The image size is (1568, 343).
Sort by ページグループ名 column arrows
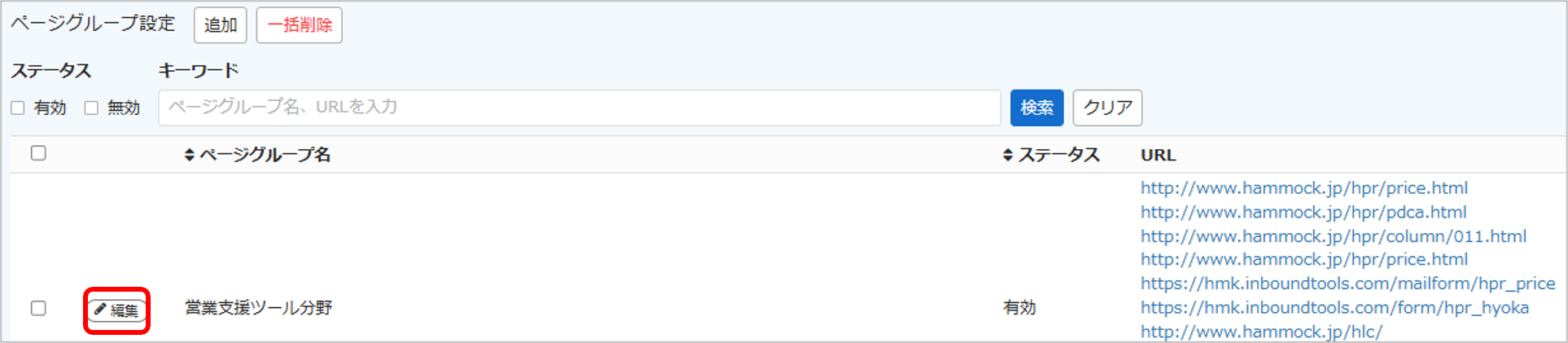(190, 155)
